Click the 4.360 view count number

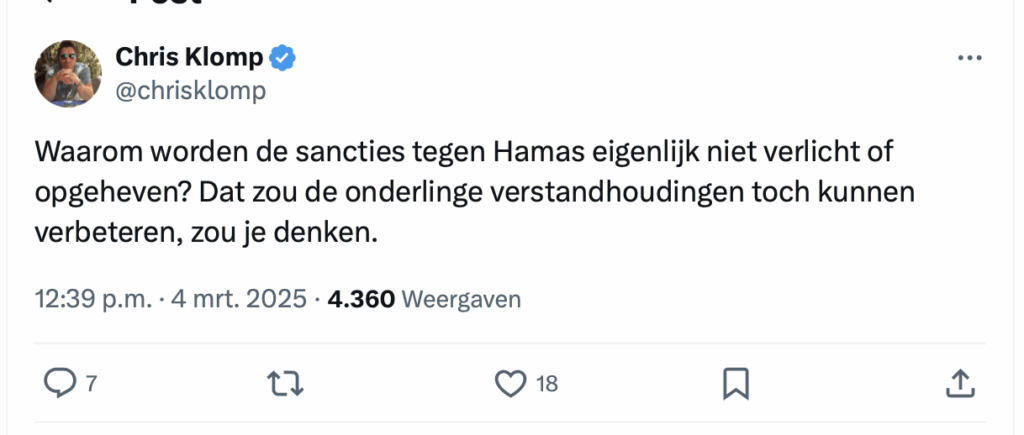pos(362,298)
